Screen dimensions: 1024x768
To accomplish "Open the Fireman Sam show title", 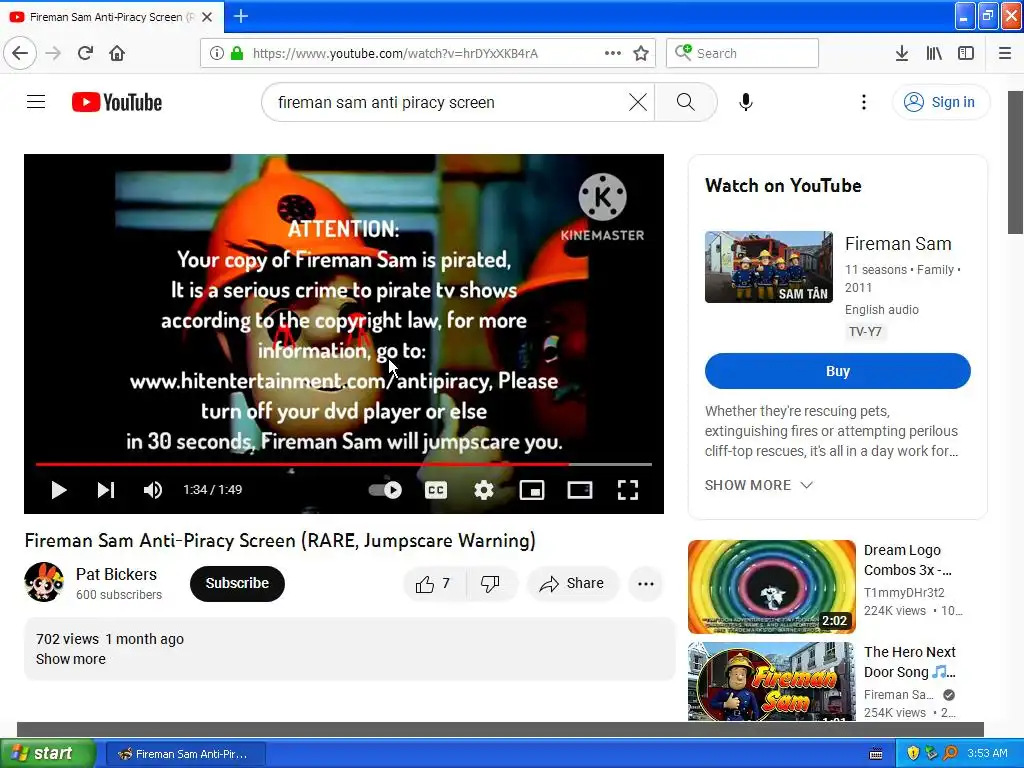I will (x=898, y=244).
